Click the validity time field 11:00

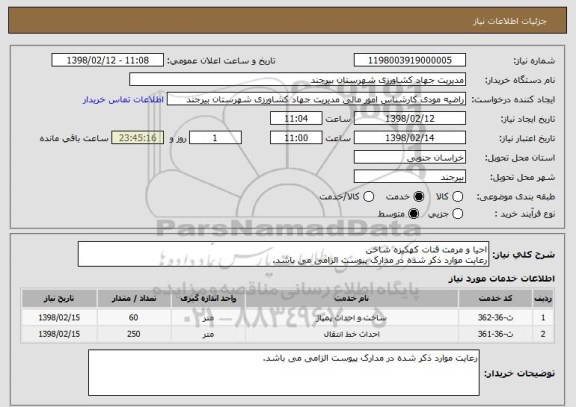tap(296, 138)
